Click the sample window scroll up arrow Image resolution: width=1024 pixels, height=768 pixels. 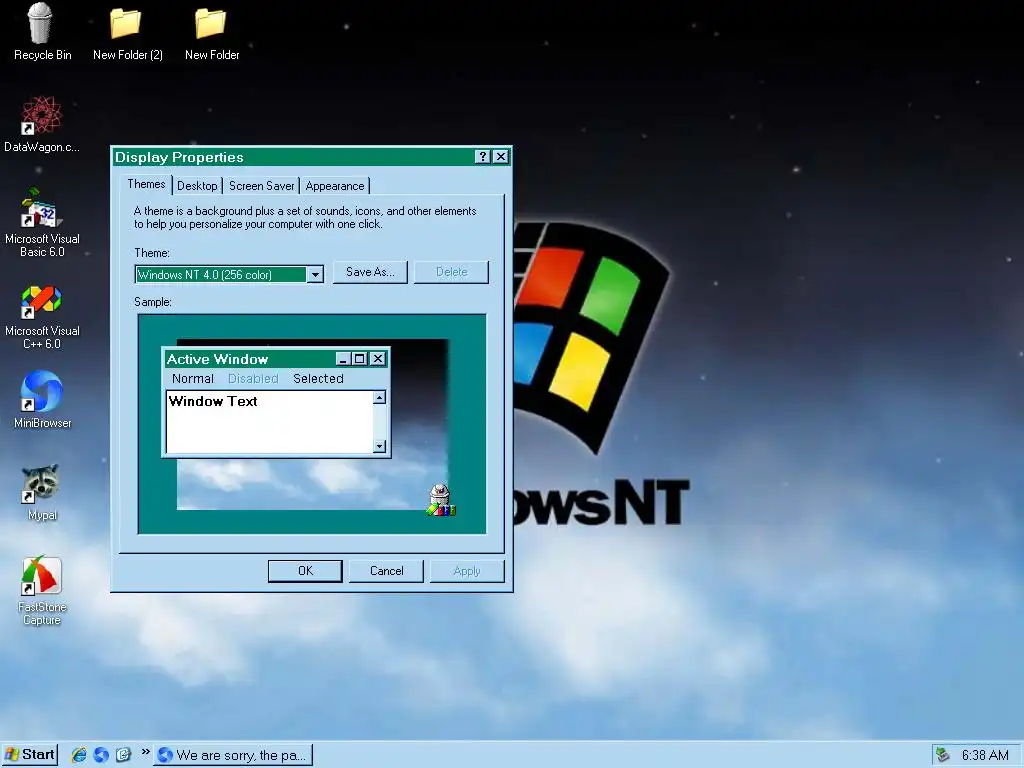pos(379,398)
